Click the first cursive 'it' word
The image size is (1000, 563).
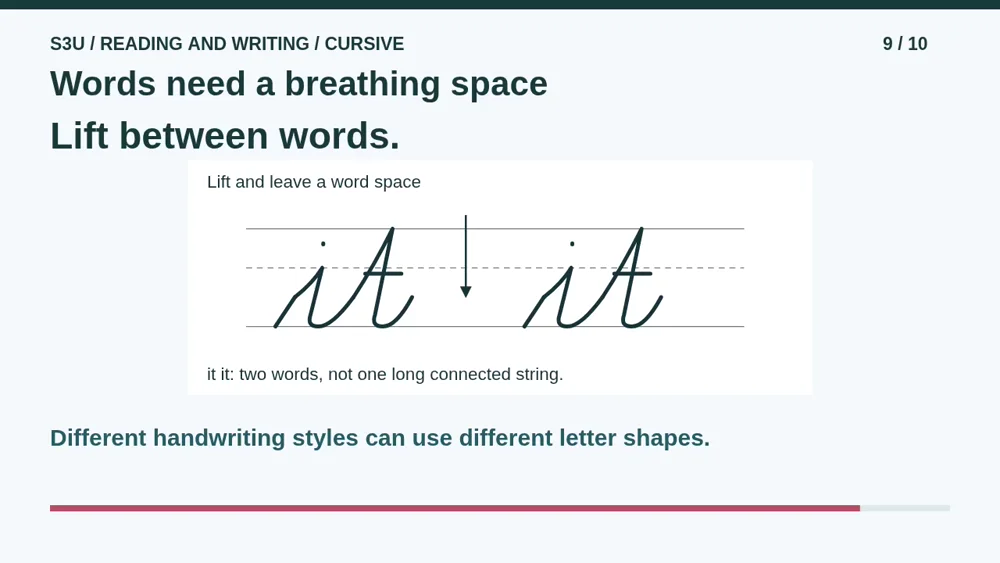(344, 278)
